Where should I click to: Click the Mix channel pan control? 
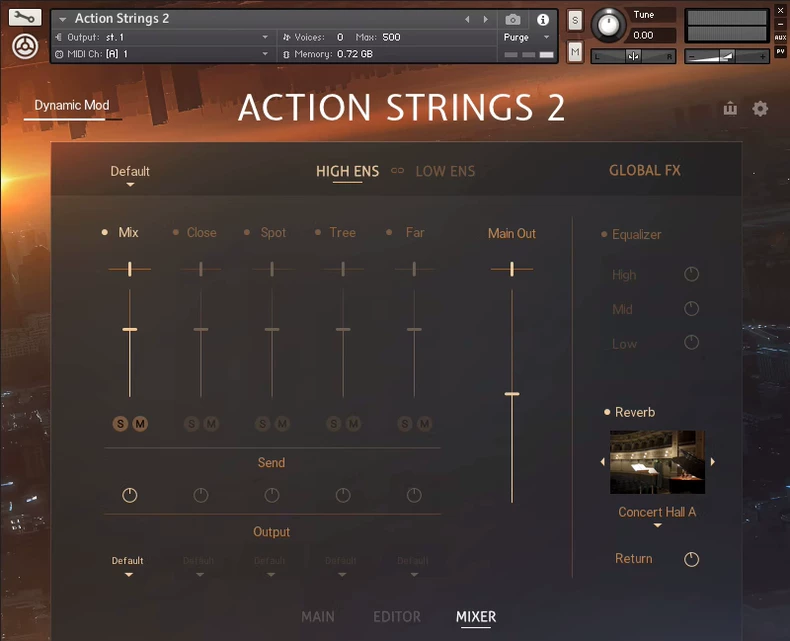point(129,269)
